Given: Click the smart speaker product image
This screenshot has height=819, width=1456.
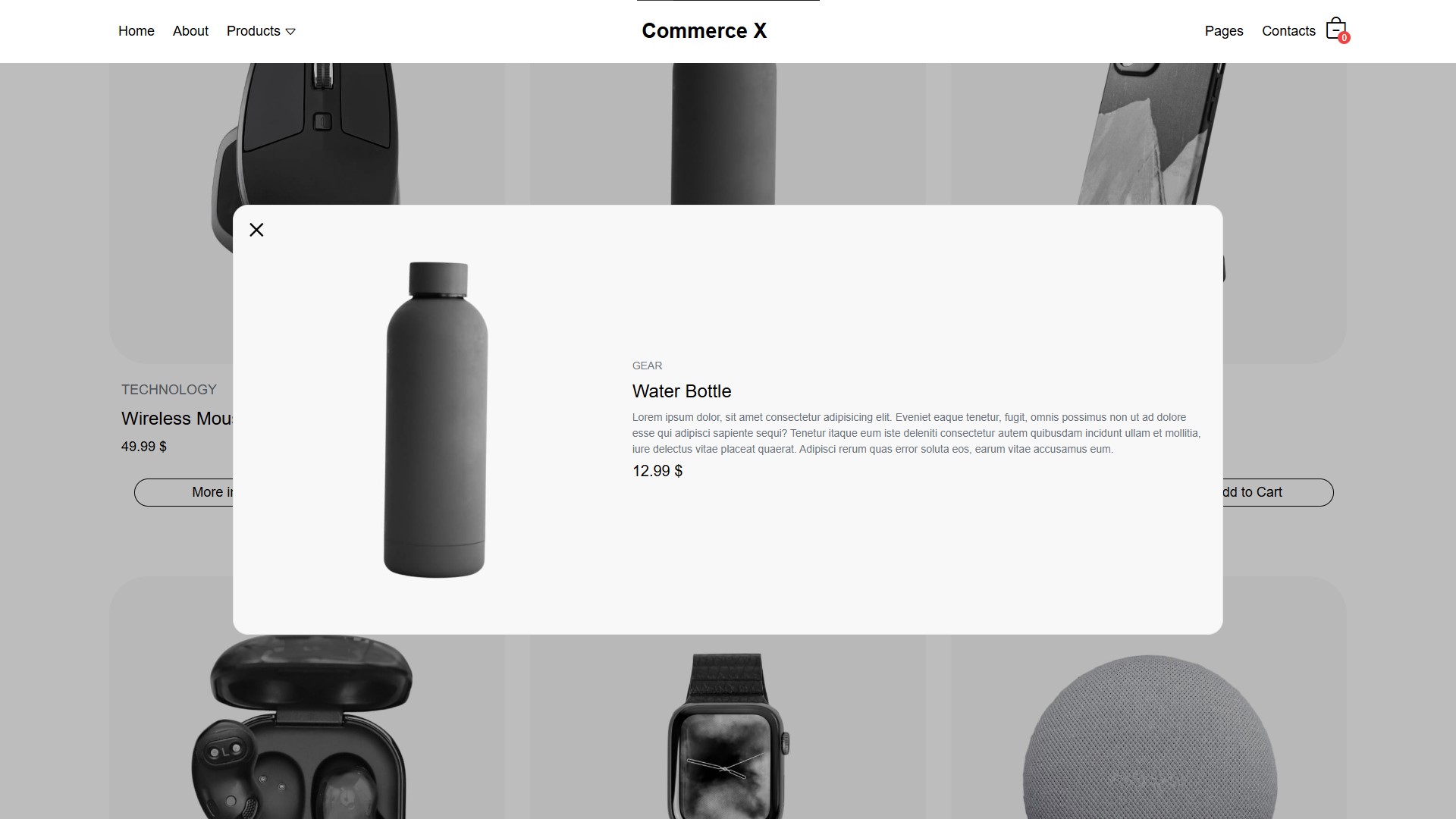Looking at the screenshot, I should pyautogui.click(x=1149, y=737).
